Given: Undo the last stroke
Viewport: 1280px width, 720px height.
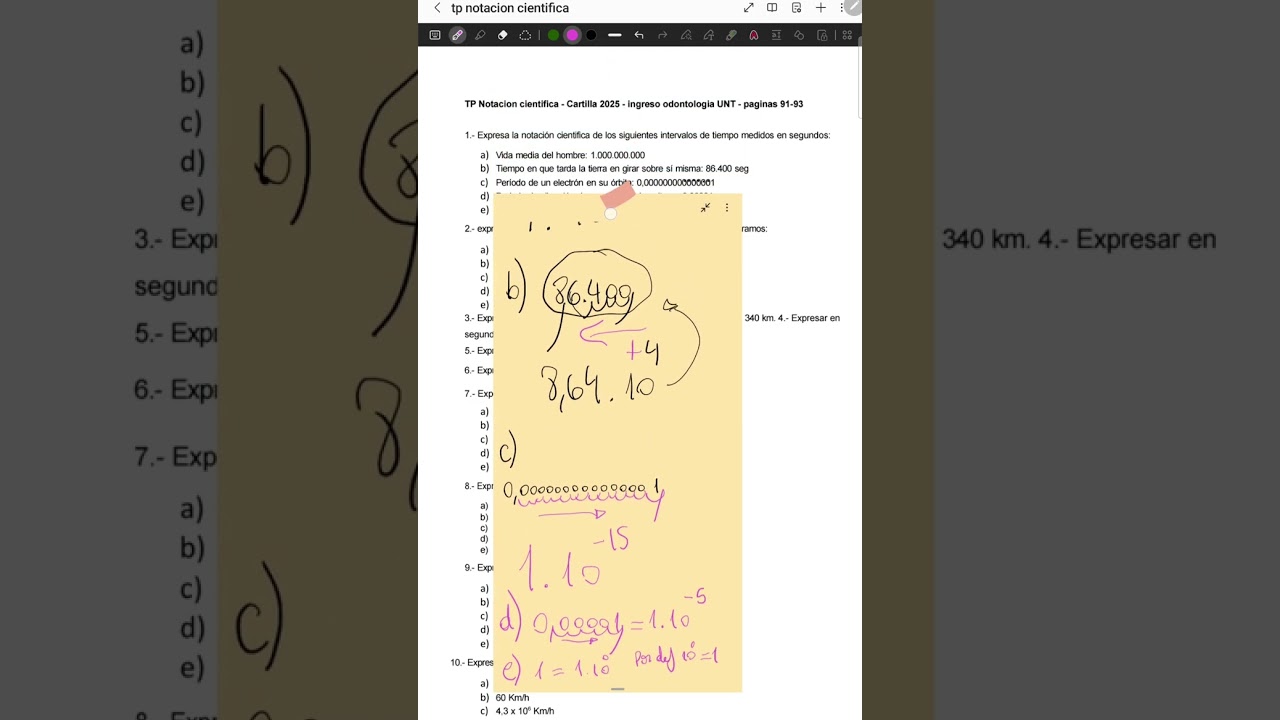Looking at the screenshot, I should point(639,35).
